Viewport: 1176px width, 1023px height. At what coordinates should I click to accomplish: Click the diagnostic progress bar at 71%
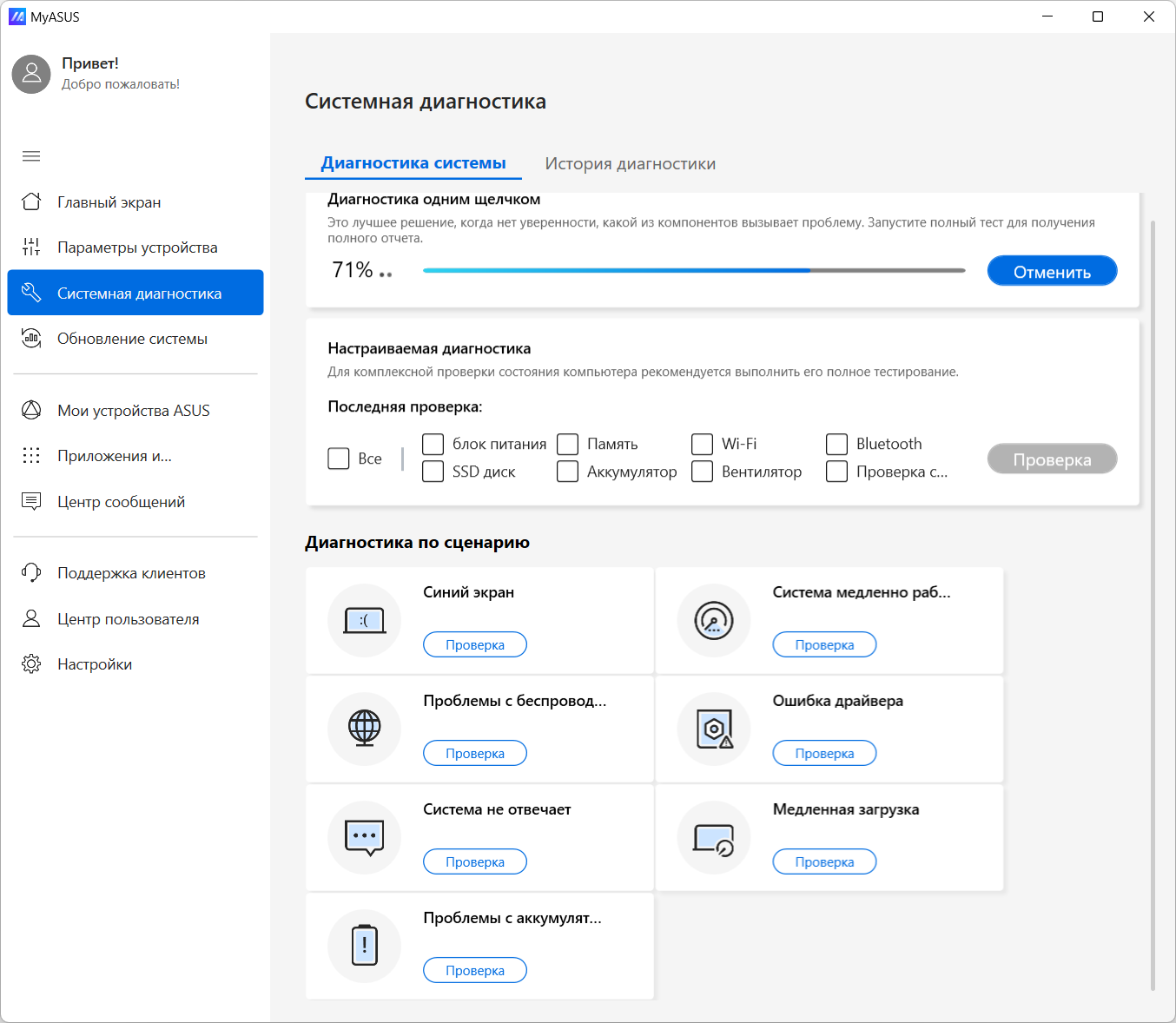coord(693,271)
